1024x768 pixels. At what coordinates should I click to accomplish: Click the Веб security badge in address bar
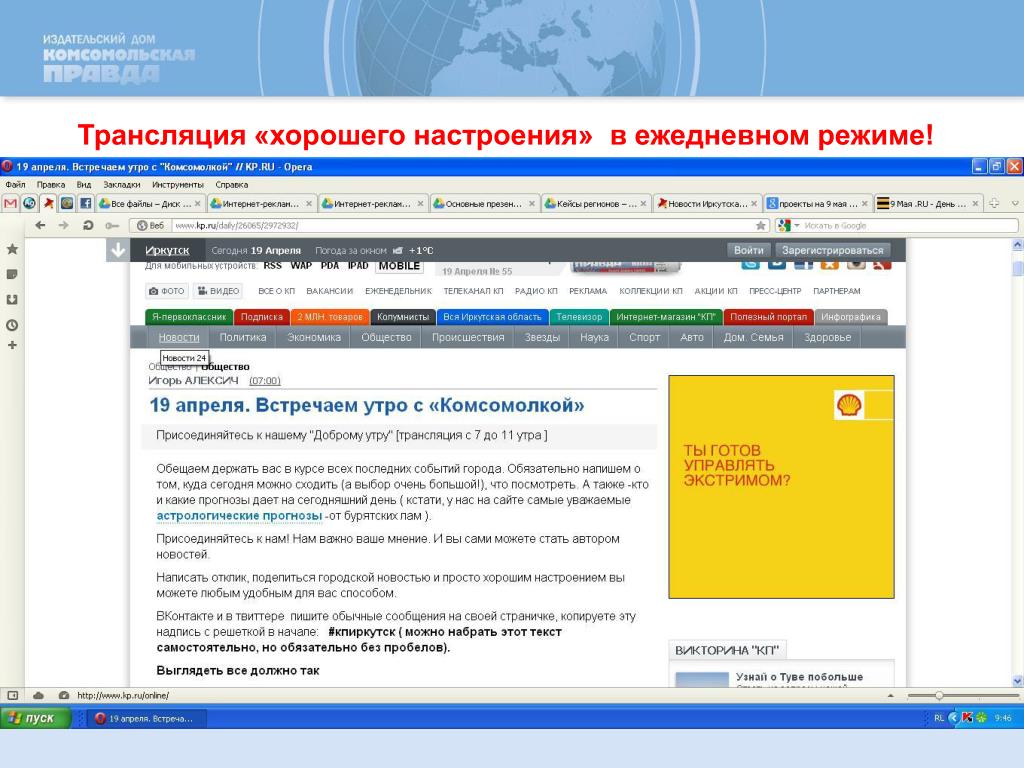[x=150, y=225]
